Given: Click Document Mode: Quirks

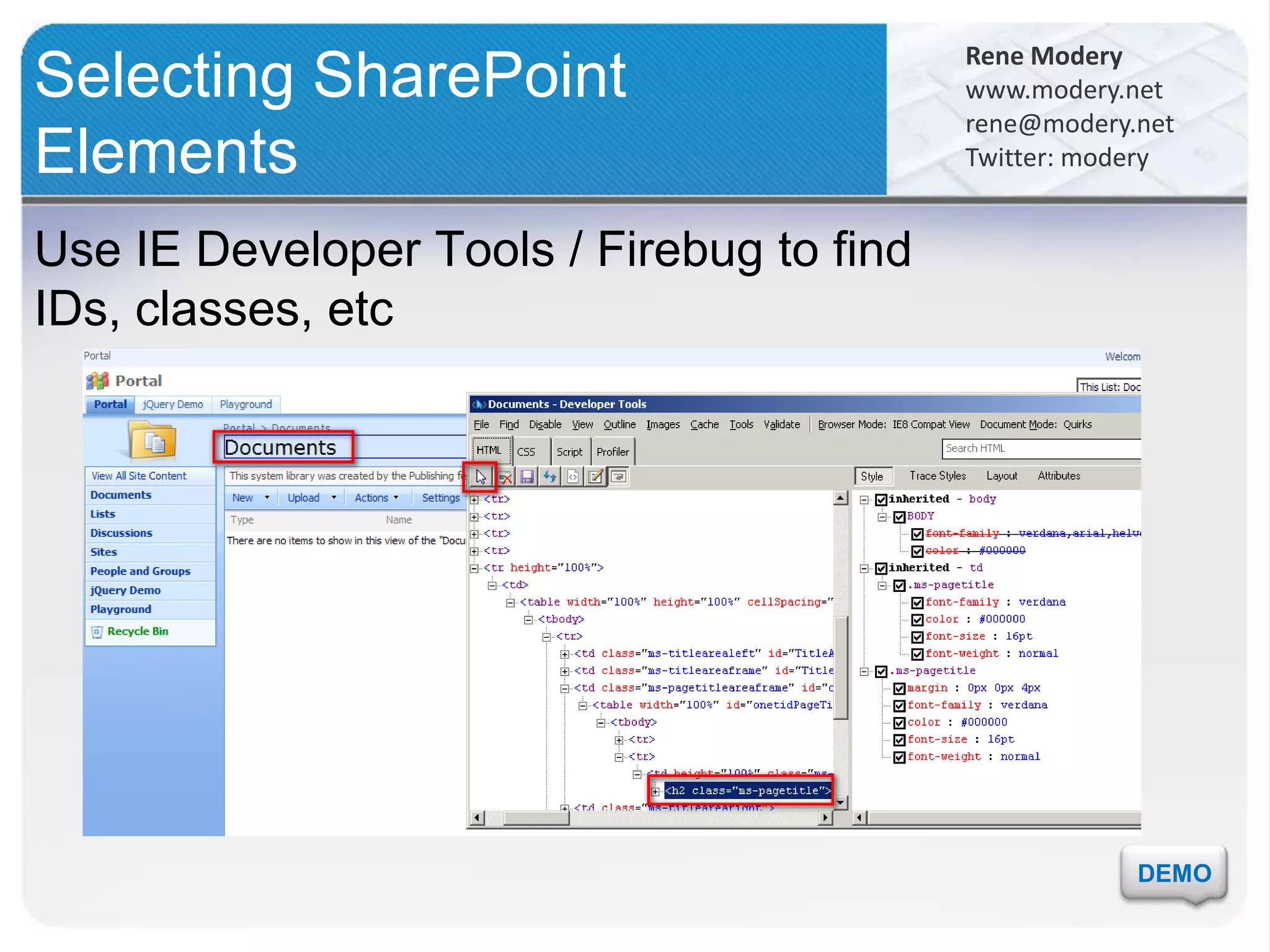Looking at the screenshot, I should tap(1036, 425).
